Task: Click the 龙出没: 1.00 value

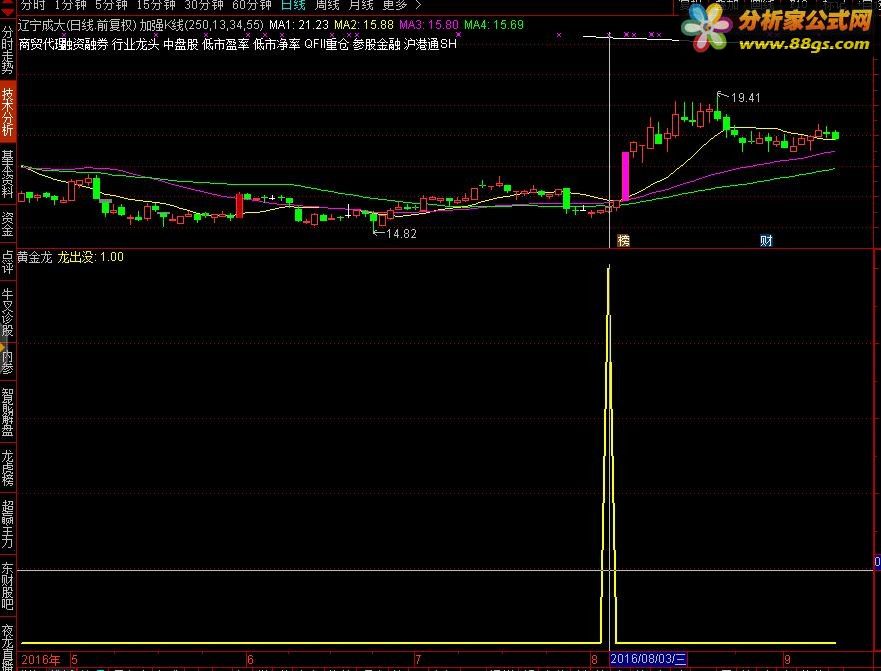Action: click(x=90, y=257)
